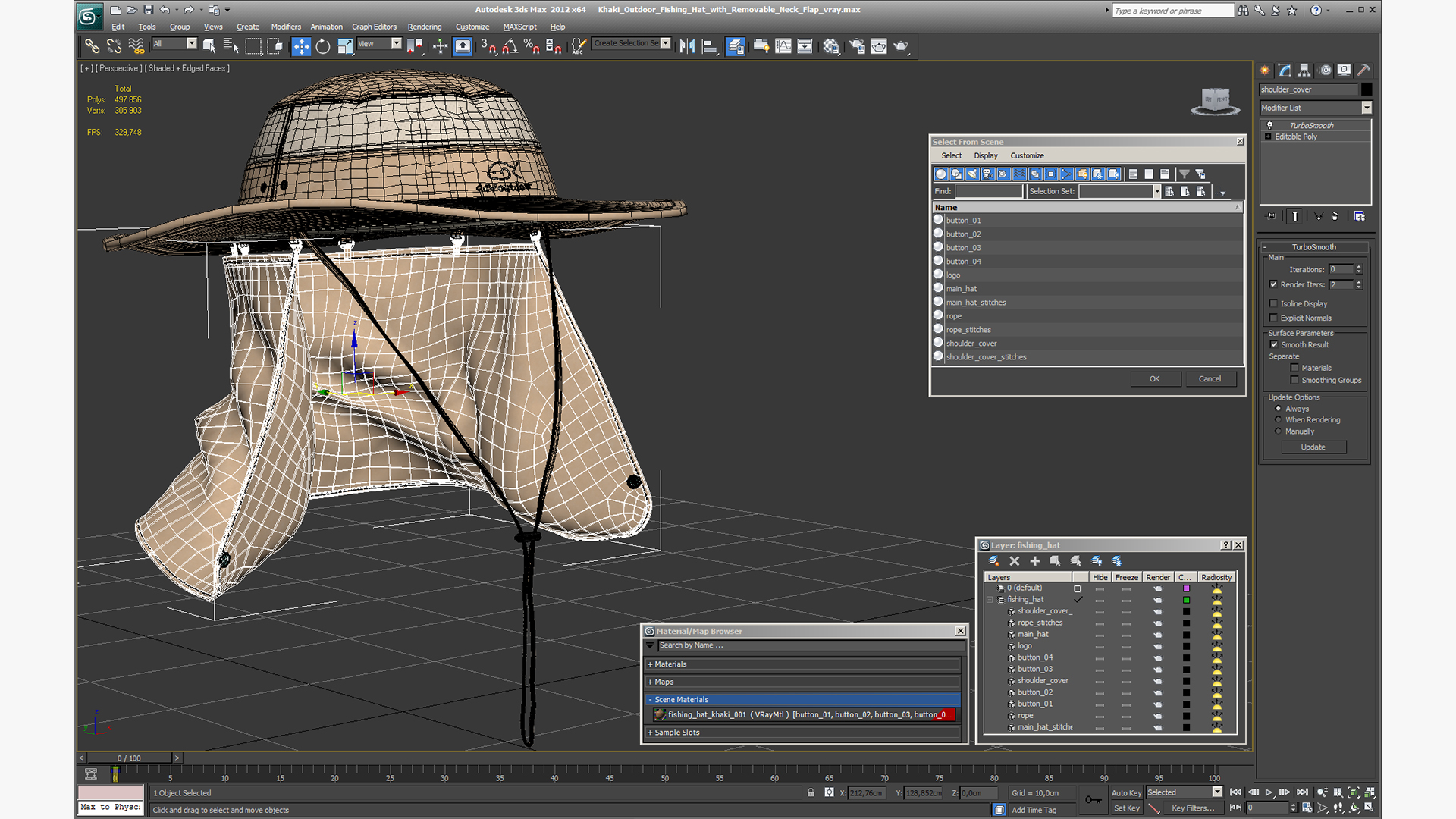Select the Move transform tool
The height and width of the screenshot is (819, 1456).
coord(301,46)
